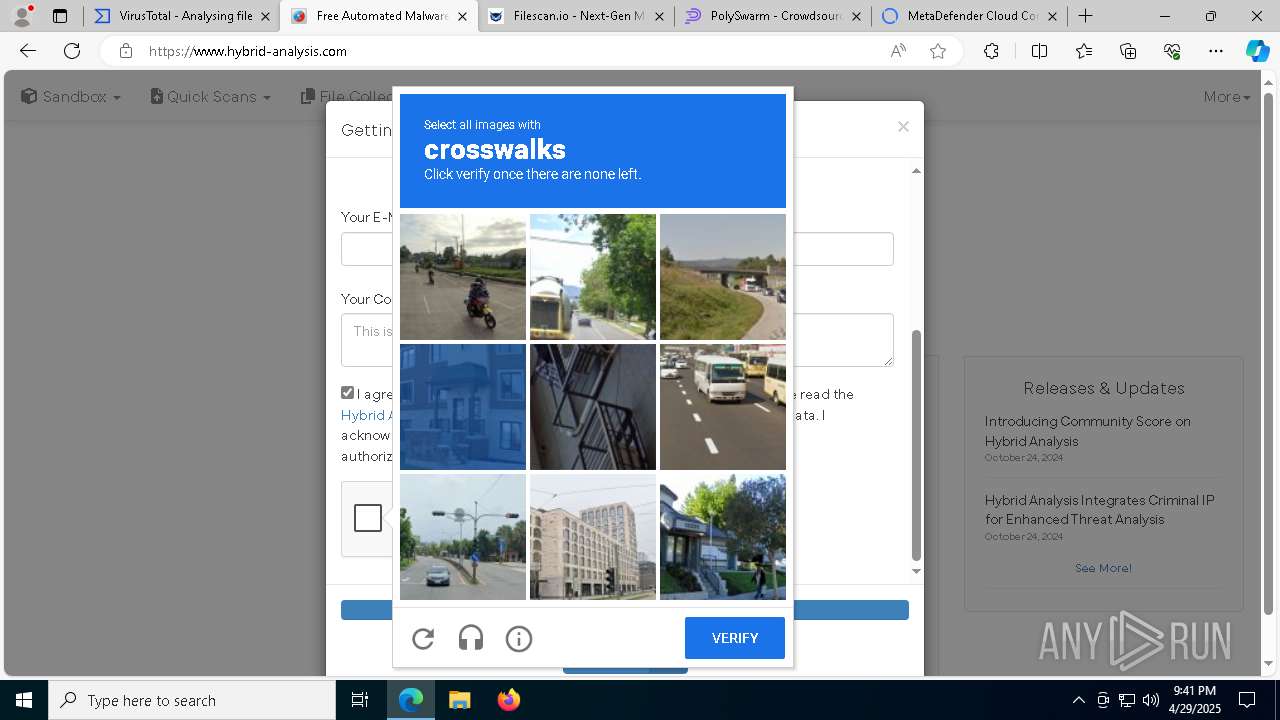Launch Firefox from the taskbar
Screen dimensions: 1280x720
click(509, 700)
